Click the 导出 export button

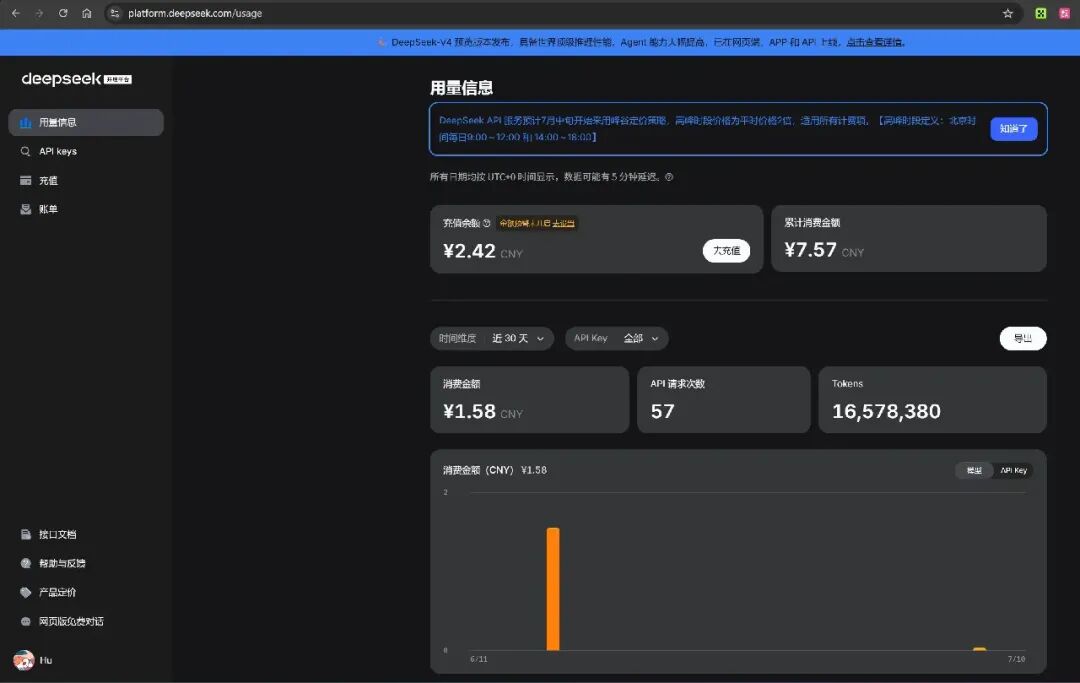click(1023, 338)
